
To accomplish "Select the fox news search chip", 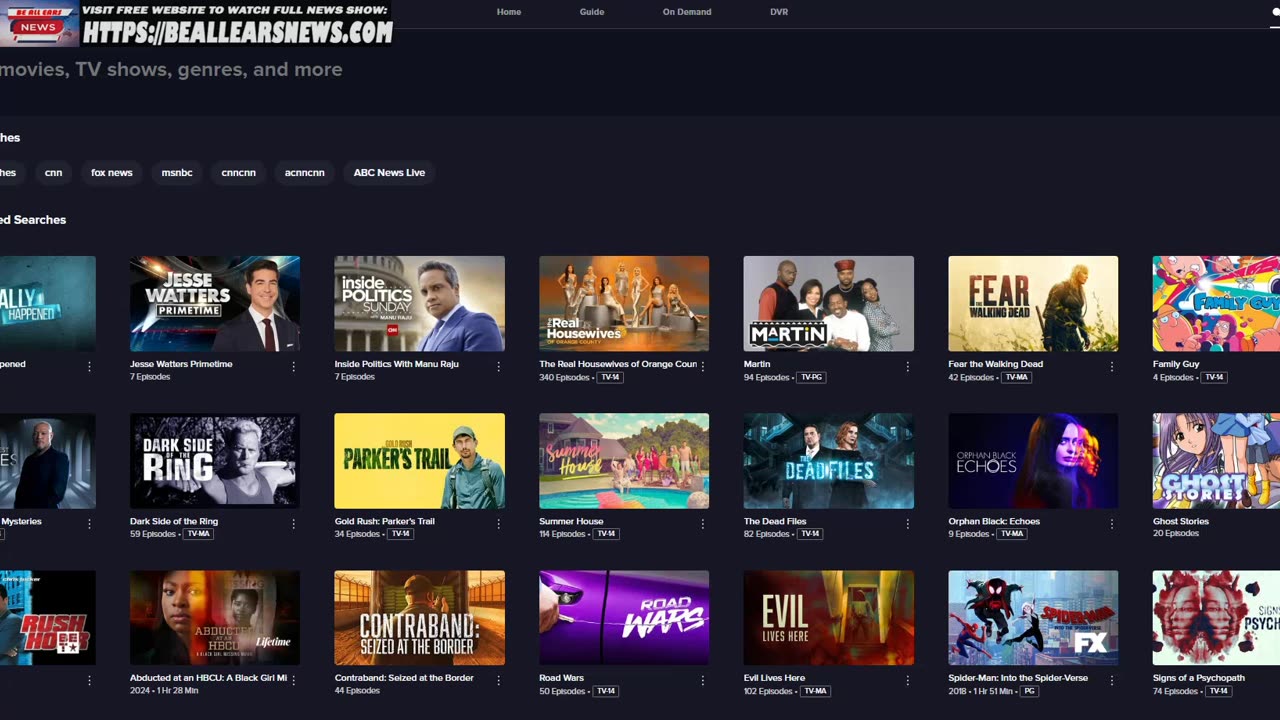I will 112,173.
